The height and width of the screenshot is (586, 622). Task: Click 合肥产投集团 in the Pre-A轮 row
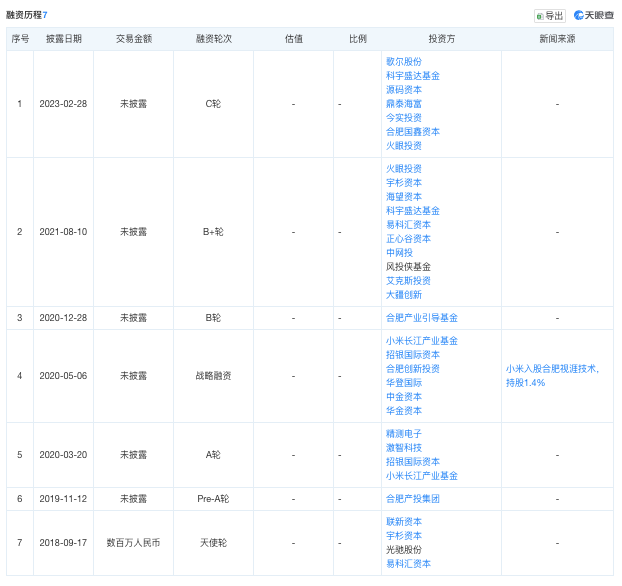pyautogui.click(x=412, y=498)
